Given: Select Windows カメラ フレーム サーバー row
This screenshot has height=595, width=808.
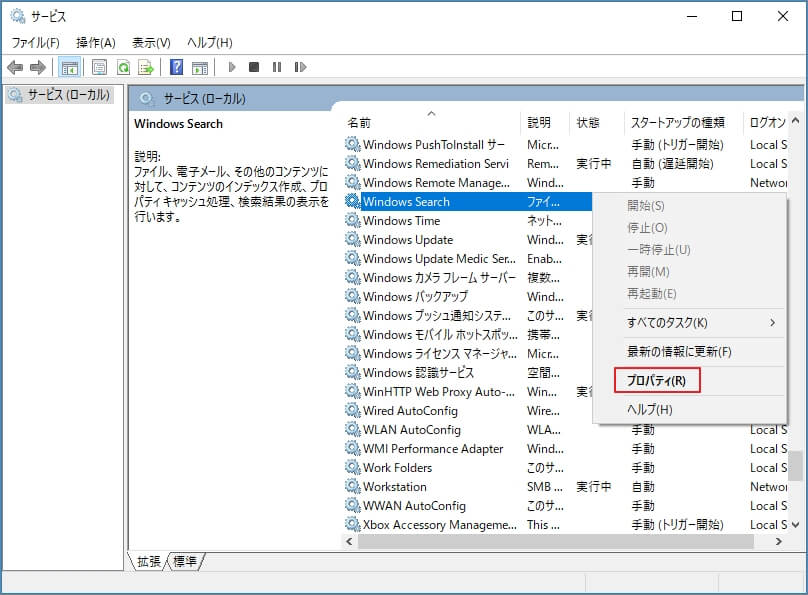Looking at the screenshot, I should pos(468,278).
